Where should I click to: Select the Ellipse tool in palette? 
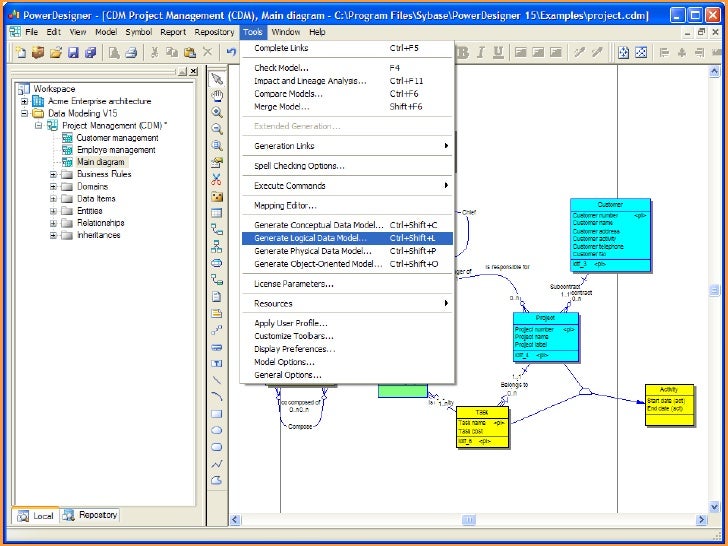[217, 430]
